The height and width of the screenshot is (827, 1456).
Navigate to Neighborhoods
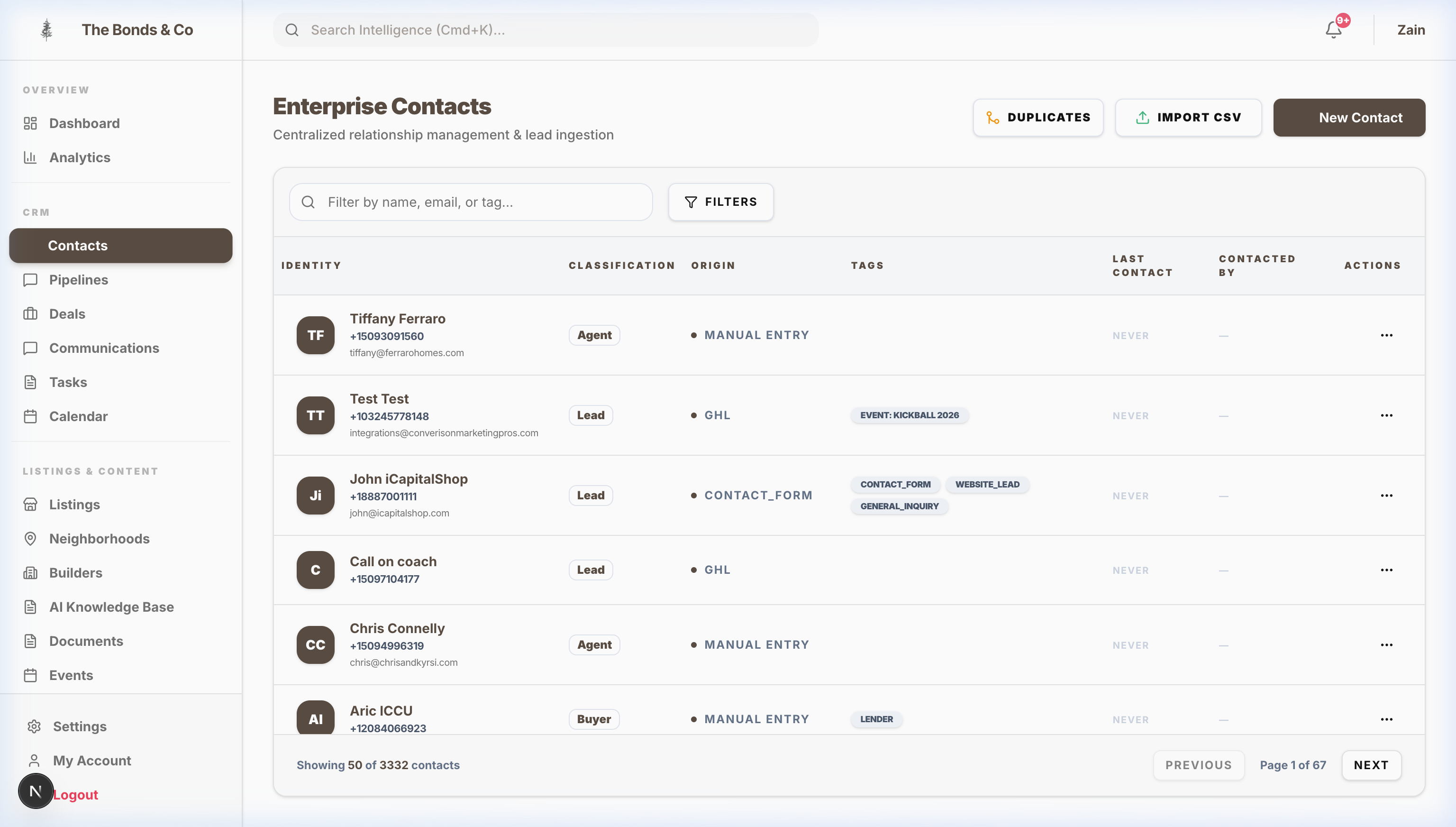(121, 539)
